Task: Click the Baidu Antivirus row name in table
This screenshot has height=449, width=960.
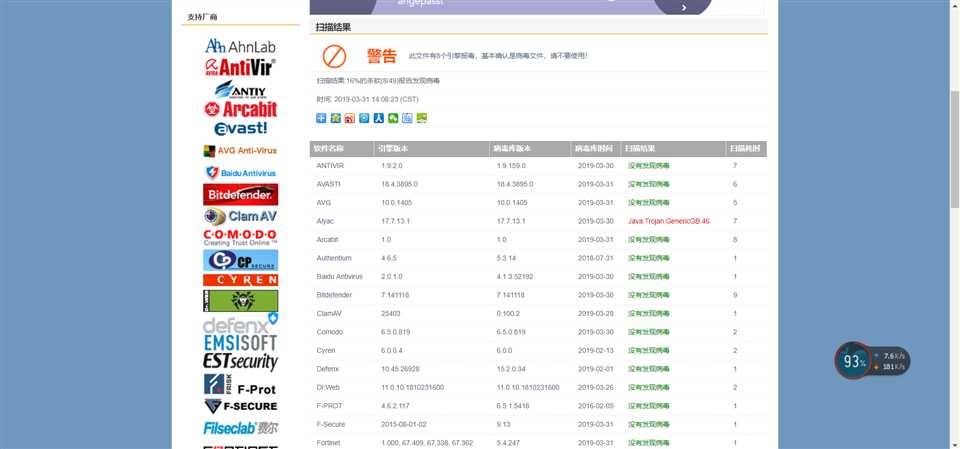Action: (340, 277)
